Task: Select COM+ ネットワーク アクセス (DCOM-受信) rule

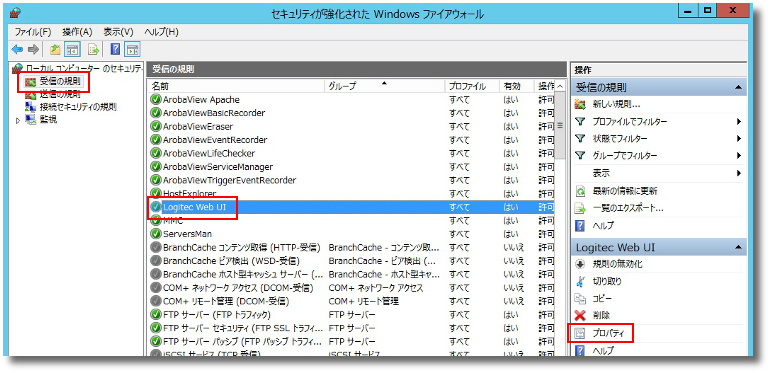Action: coord(351,288)
